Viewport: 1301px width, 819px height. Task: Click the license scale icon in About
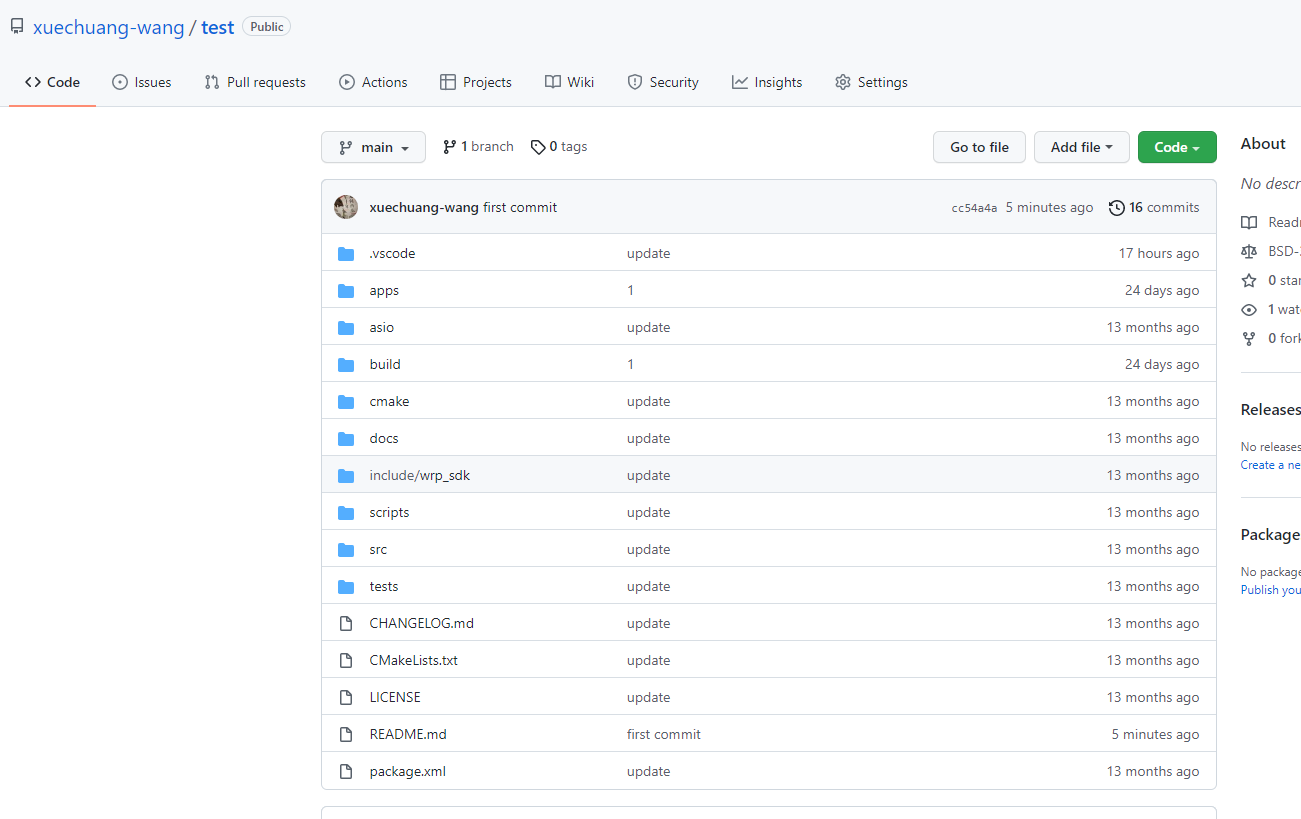[1249, 252]
